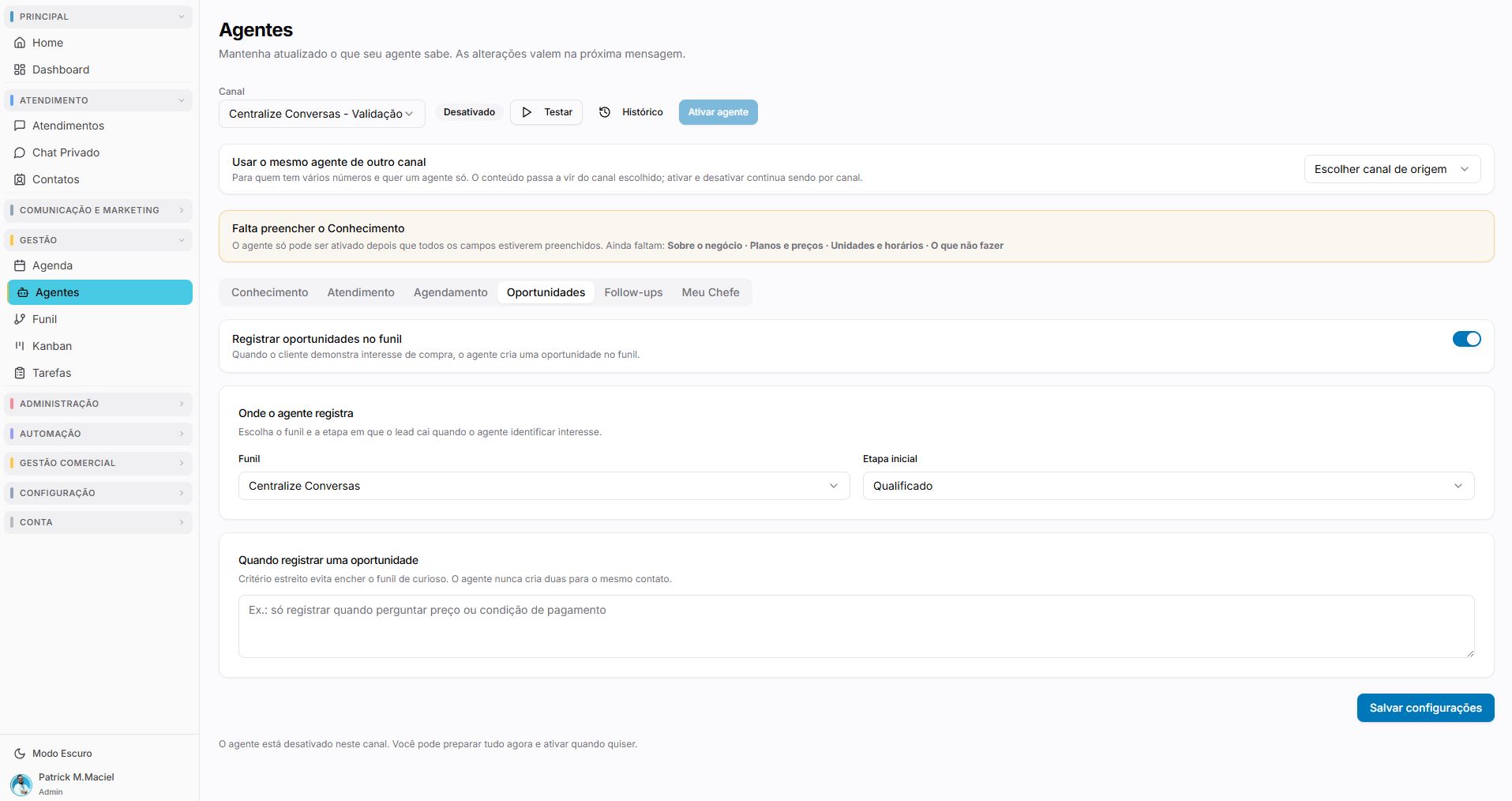
Task: Collapse the Gestão sidebar section
Action: (x=99, y=240)
